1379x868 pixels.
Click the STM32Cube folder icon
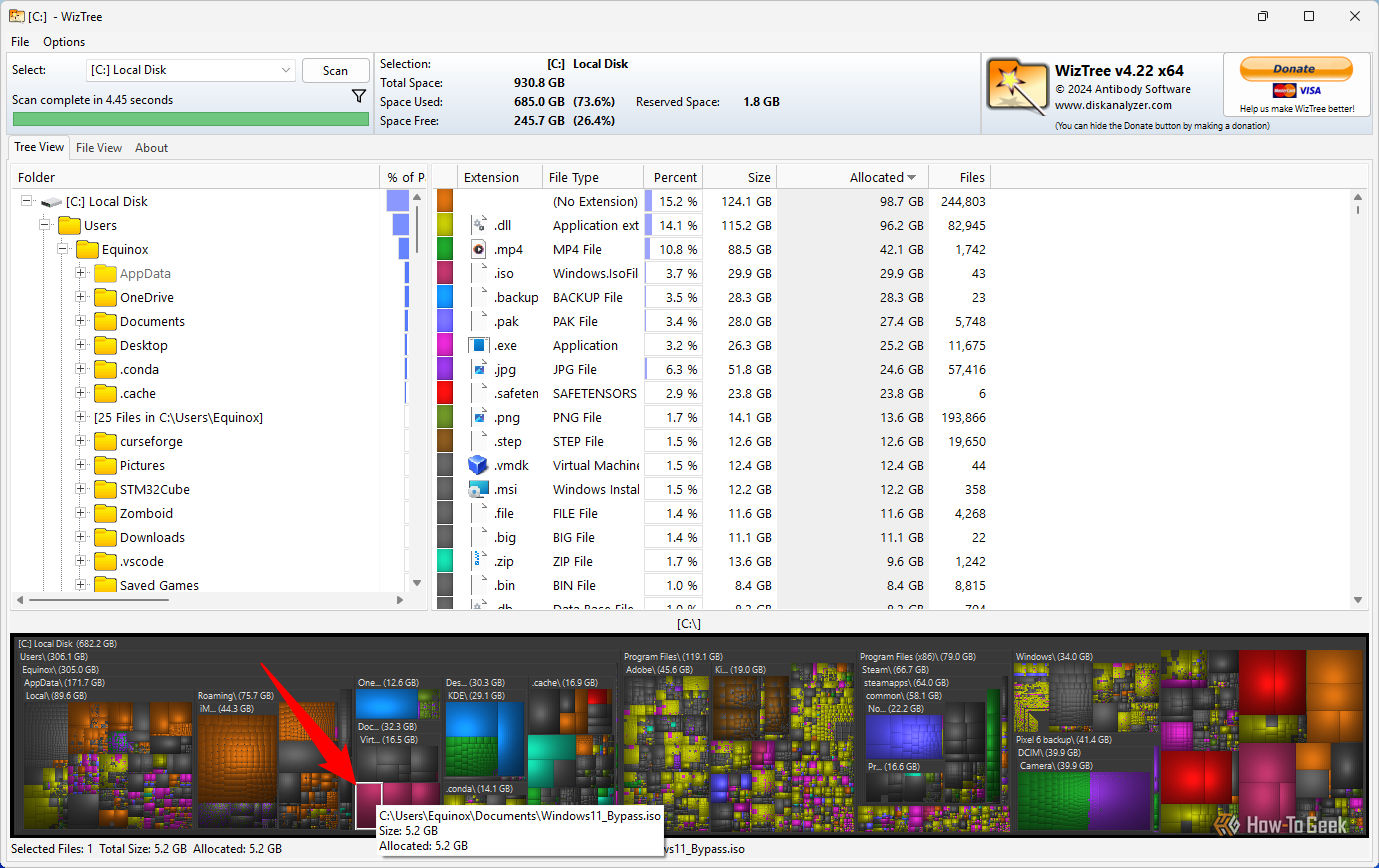point(105,490)
